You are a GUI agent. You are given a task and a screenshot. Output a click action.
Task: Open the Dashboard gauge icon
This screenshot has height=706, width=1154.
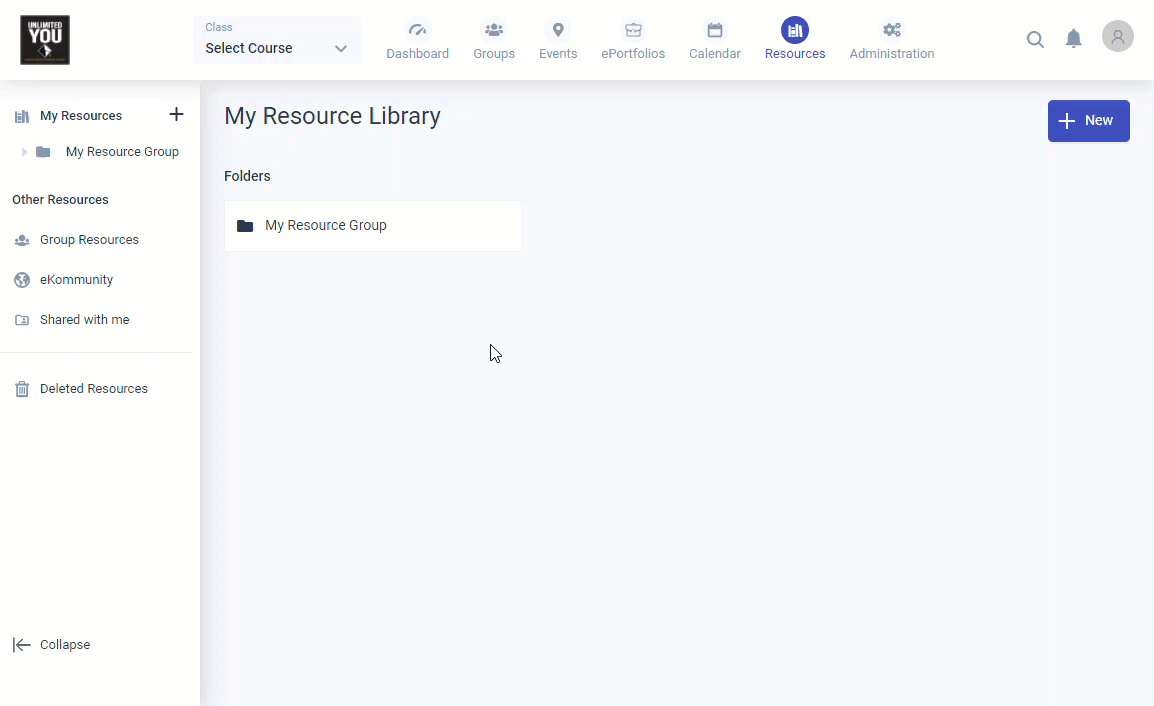pos(417,30)
